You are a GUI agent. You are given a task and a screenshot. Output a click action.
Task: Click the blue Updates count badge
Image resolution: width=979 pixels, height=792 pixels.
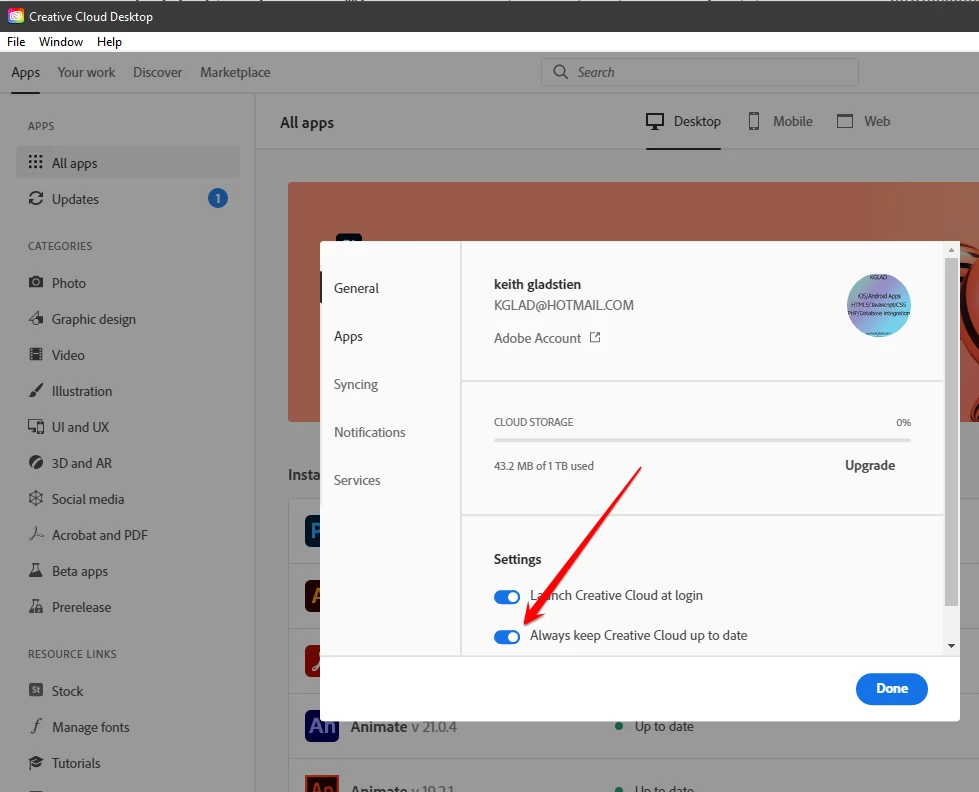(217, 199)
